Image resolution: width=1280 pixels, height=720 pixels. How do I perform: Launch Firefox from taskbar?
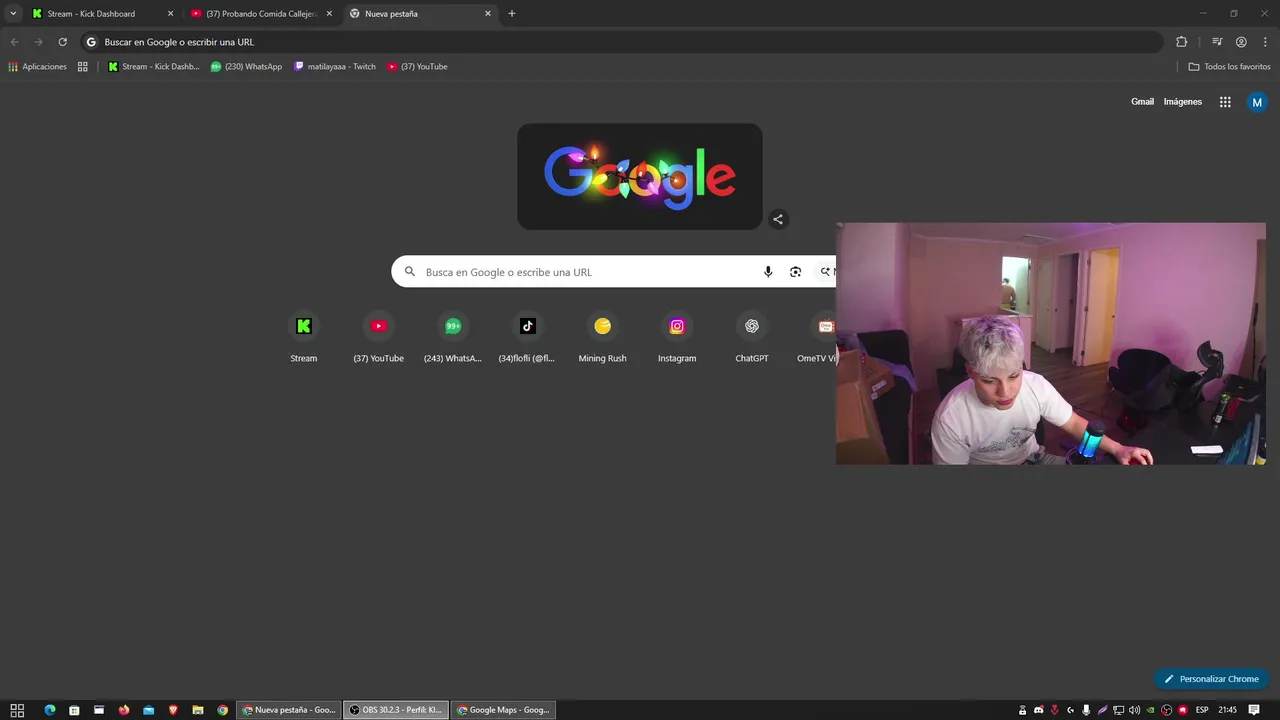tap(124, 710)
